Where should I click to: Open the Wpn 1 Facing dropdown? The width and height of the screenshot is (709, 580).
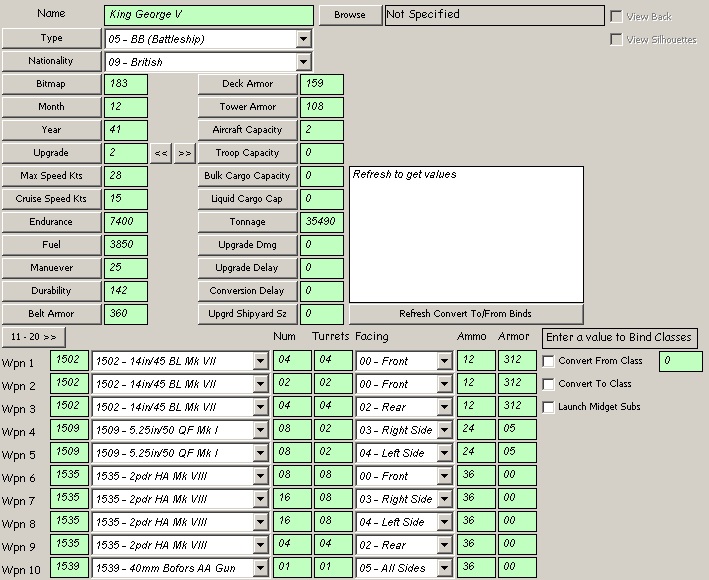pos(444,361)
